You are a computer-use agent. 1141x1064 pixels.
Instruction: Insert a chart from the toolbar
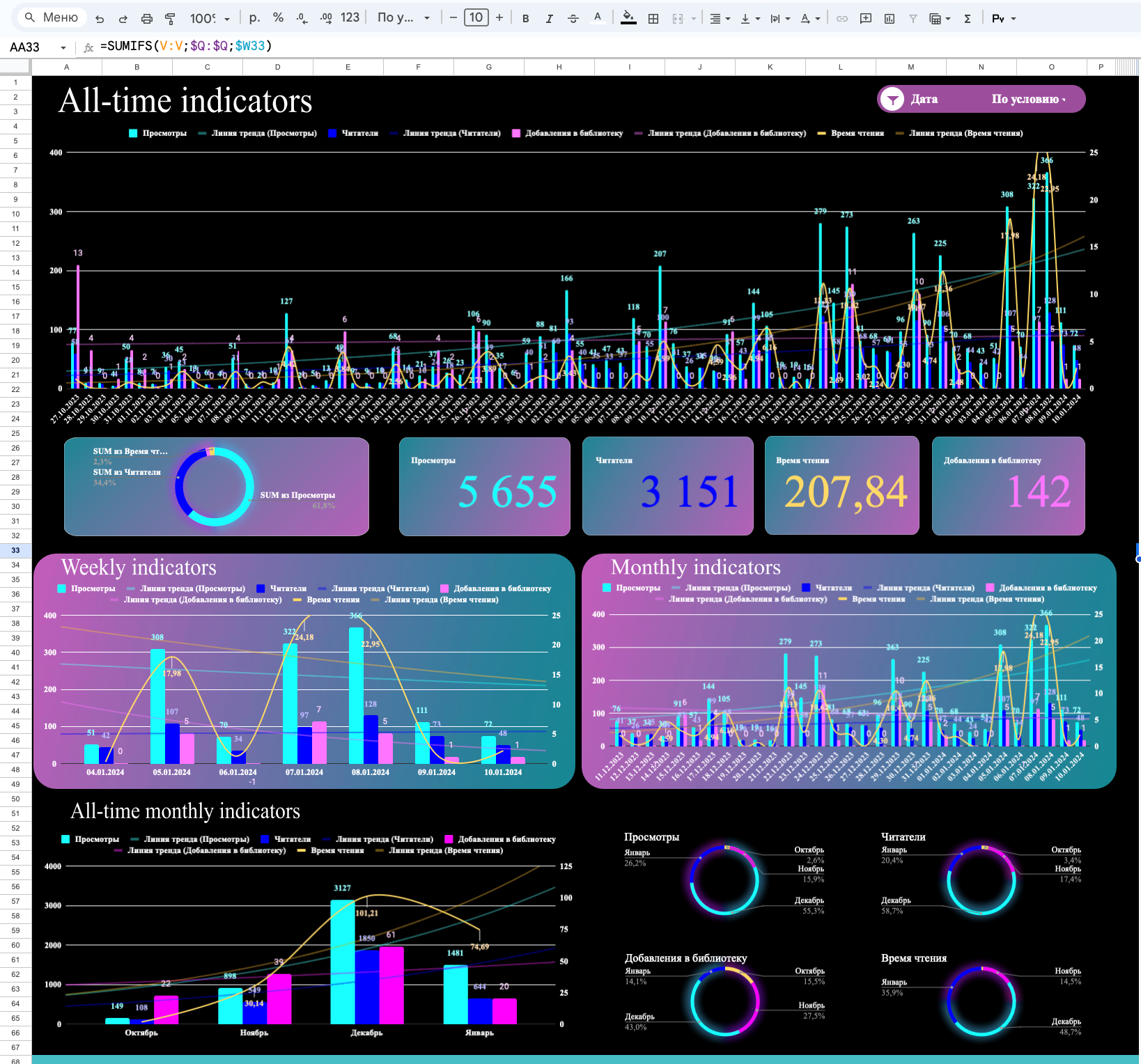[x=890, y=19]
